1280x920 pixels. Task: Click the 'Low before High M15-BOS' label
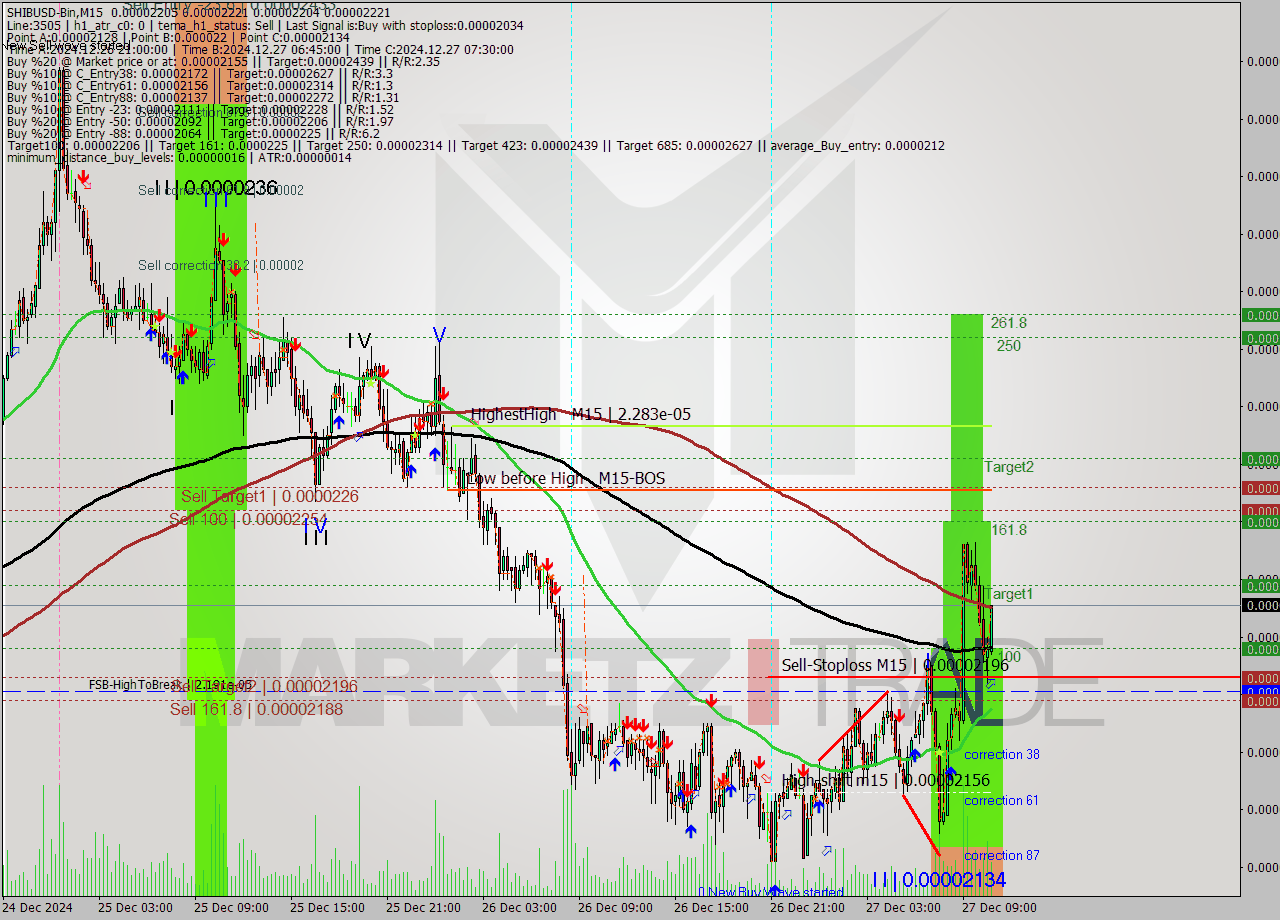click(x=566, y=479)
